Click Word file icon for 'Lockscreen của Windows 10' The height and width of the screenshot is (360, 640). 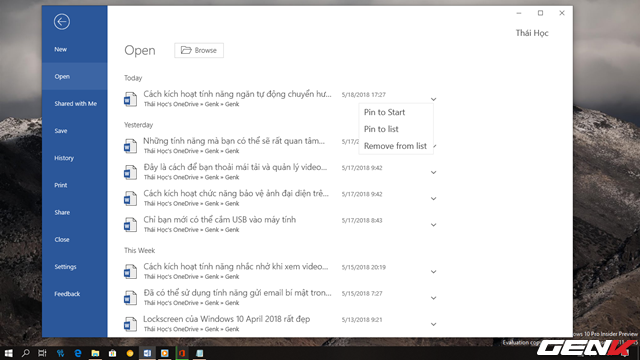(x=130, y=324)
